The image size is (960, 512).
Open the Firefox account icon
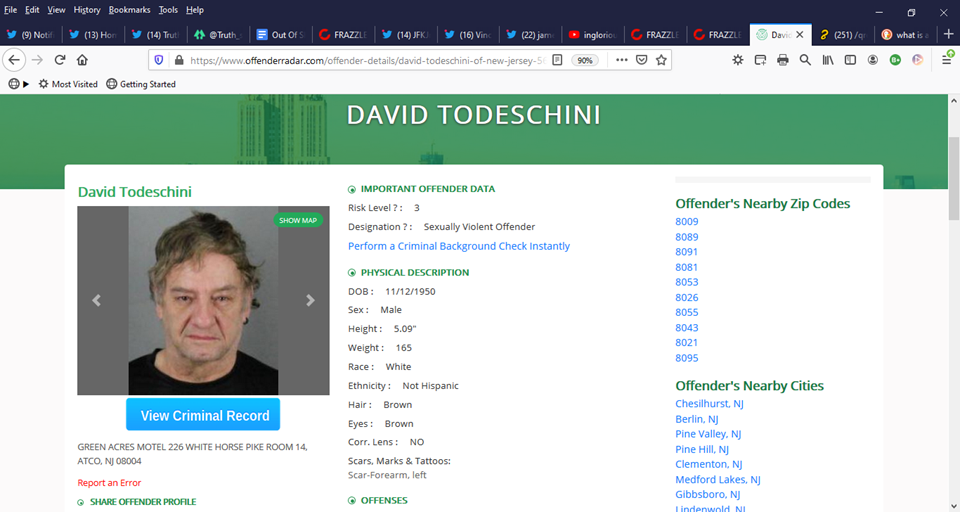872,60
